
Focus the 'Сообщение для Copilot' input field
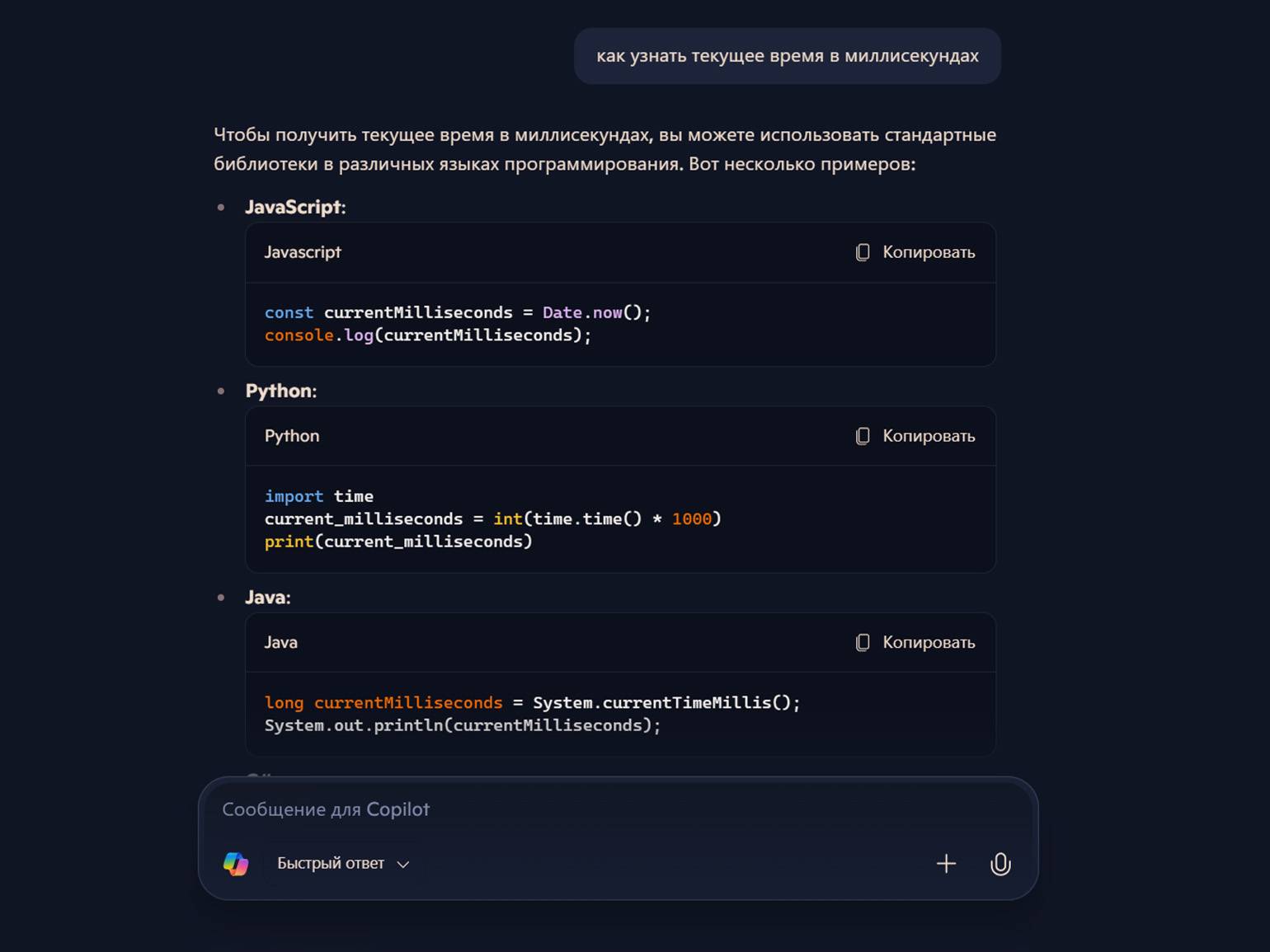[x=577, y=809]
